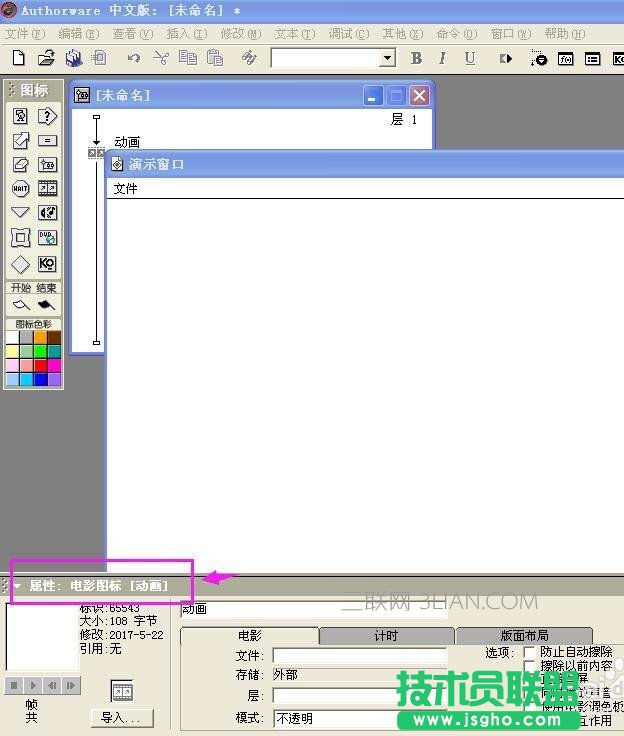
Task: Select the Erase icon in palette
Action: [20, 164]
